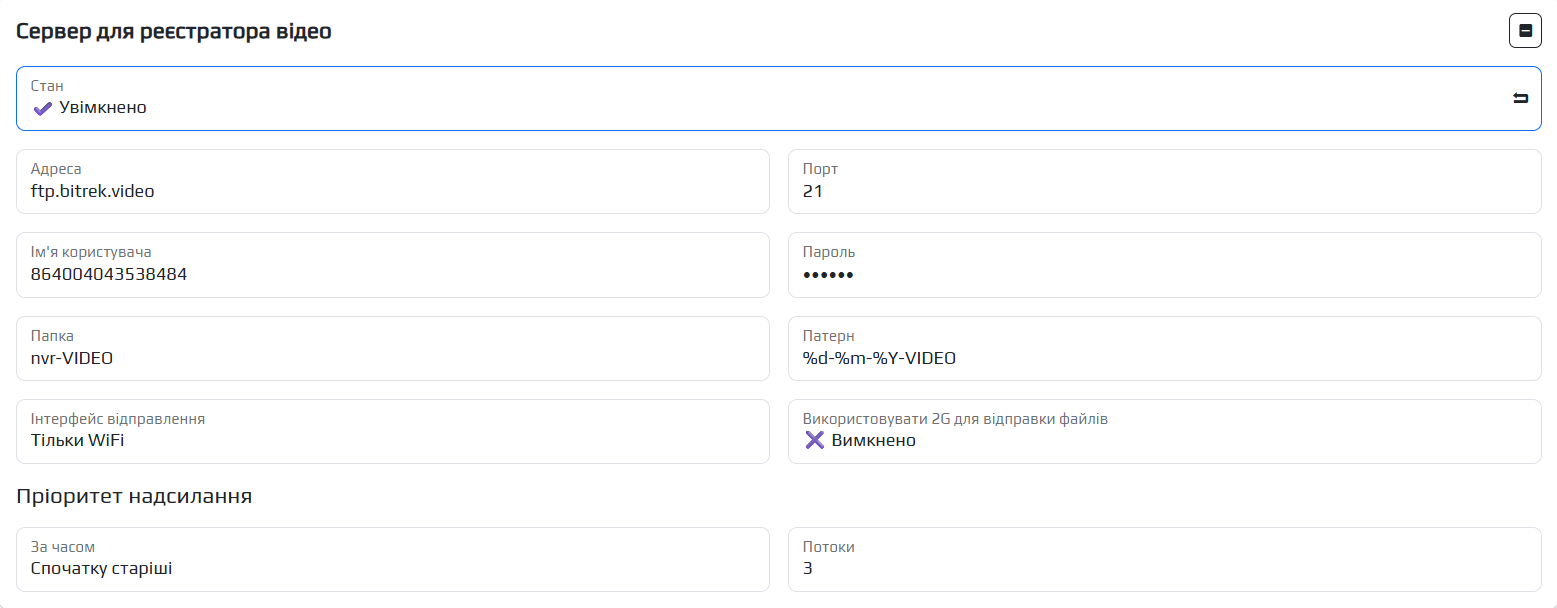Click the revert arrow icon in Стан
This screenshot has width=1557, height=608.
[x=1520, y=98]
